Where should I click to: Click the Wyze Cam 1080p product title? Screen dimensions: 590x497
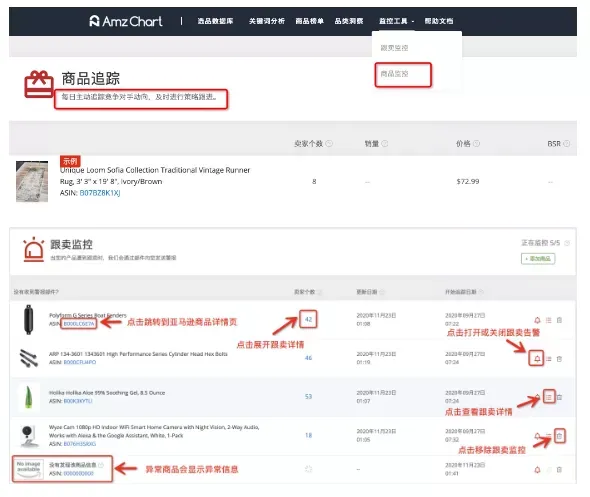pos(154,431)
